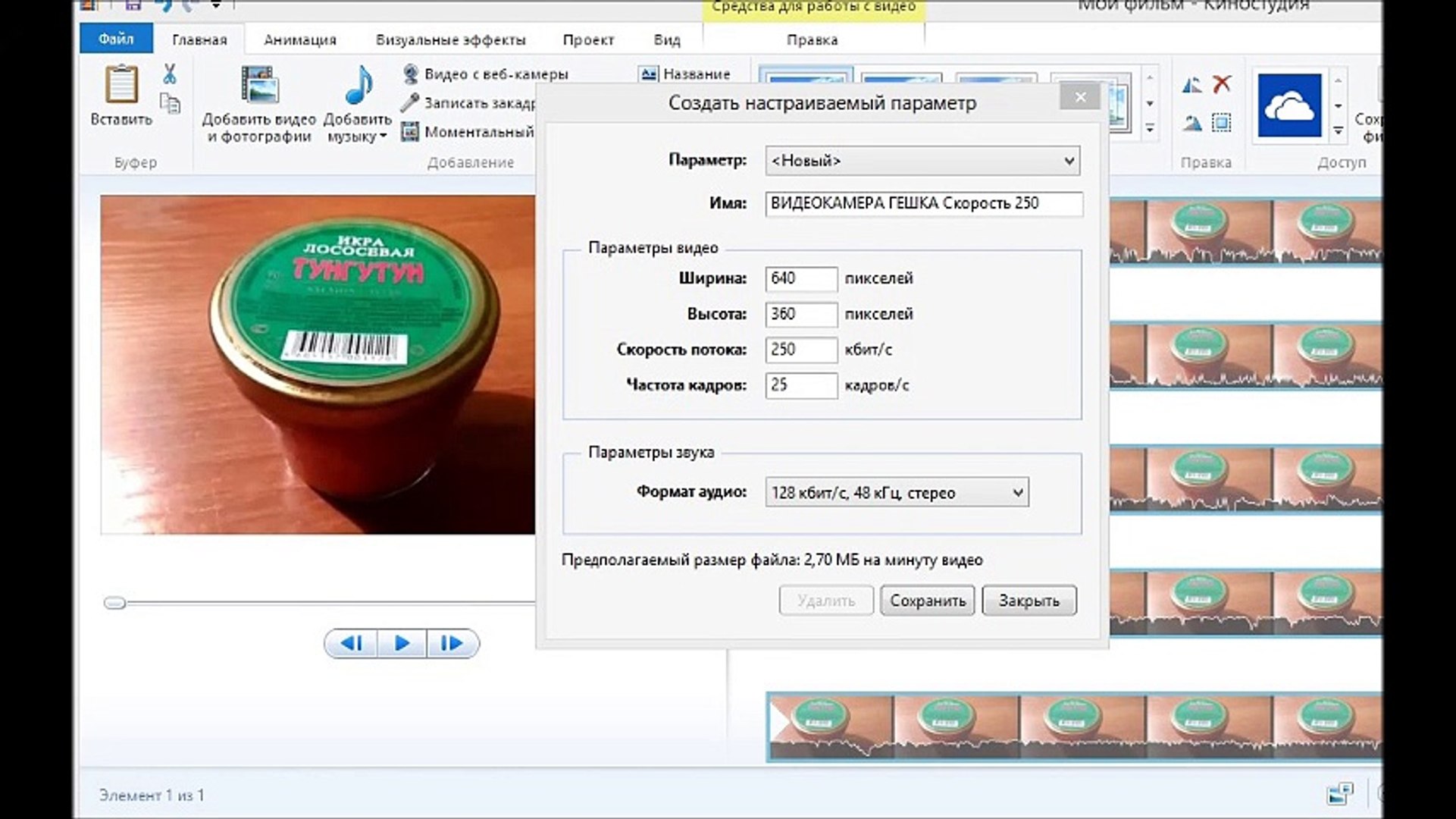Open the Вид ribbon tab
1456x819 pixels.
(x=667, y=40)
